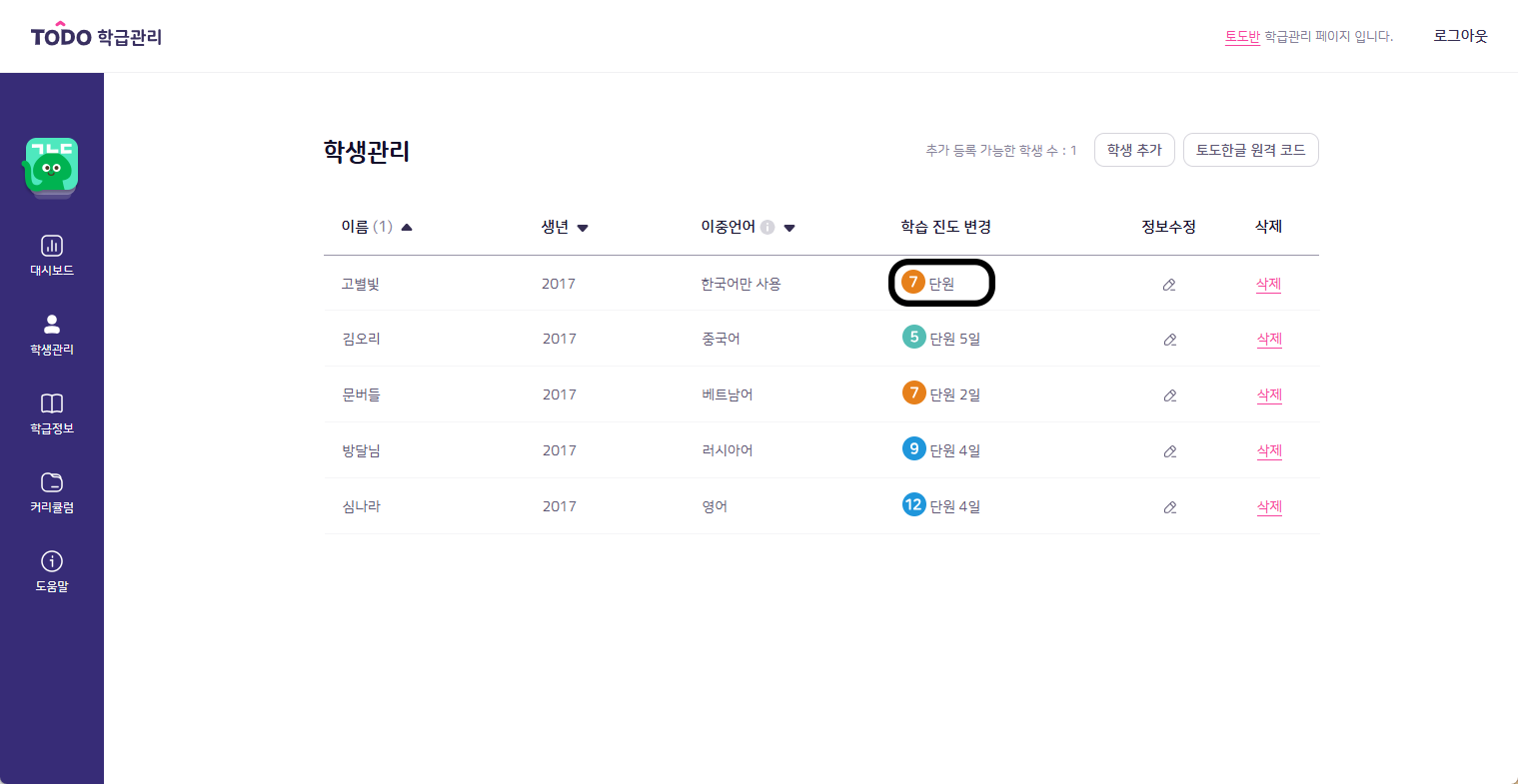
Task: Click the 한국어만 사용 language cell
Action: [x=741, y=284]
